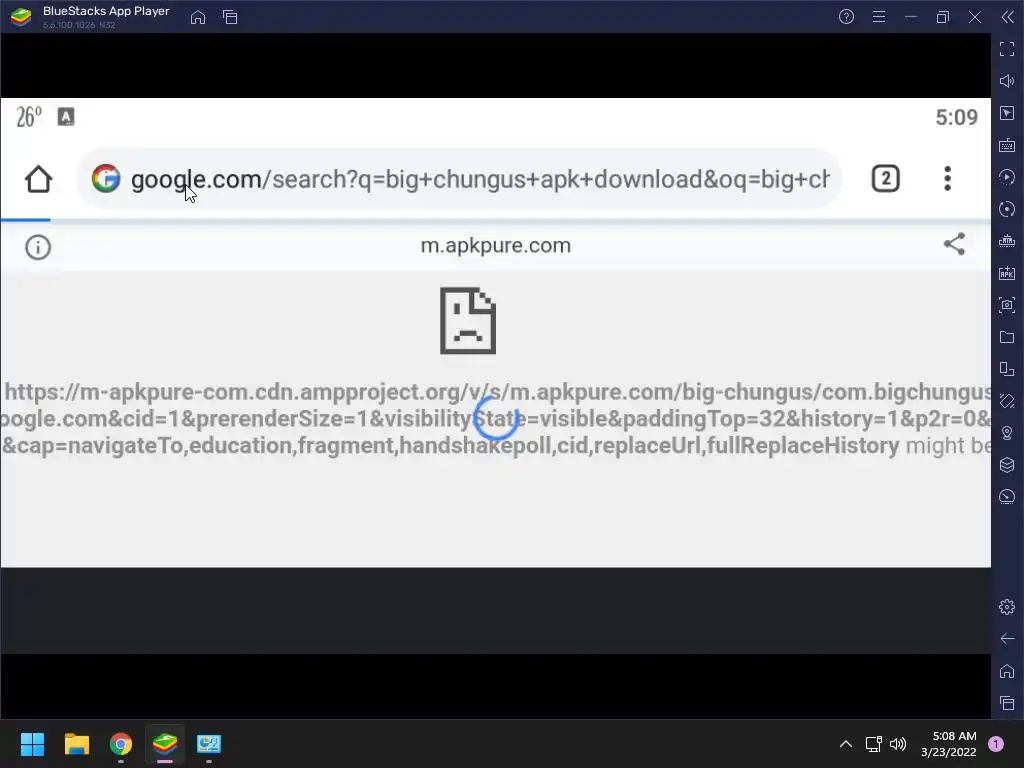Click the Install APK icon in side toolbar
The height and width of the screenshot is (768, 1024).
[x=1007, y=273]
